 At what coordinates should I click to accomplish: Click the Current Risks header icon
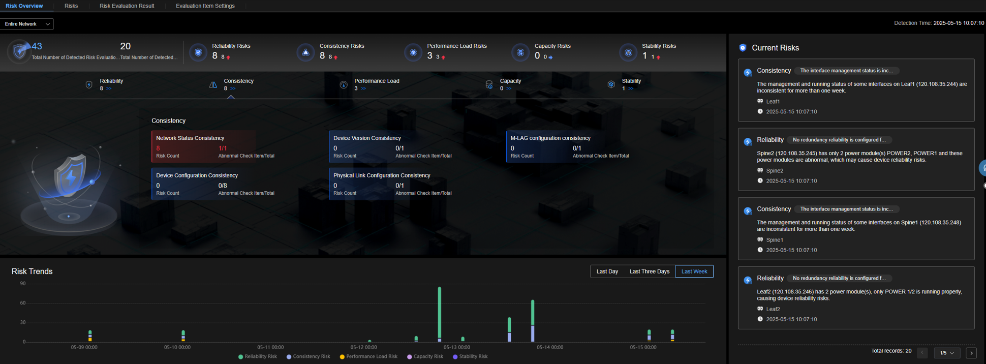click(743, 48)
